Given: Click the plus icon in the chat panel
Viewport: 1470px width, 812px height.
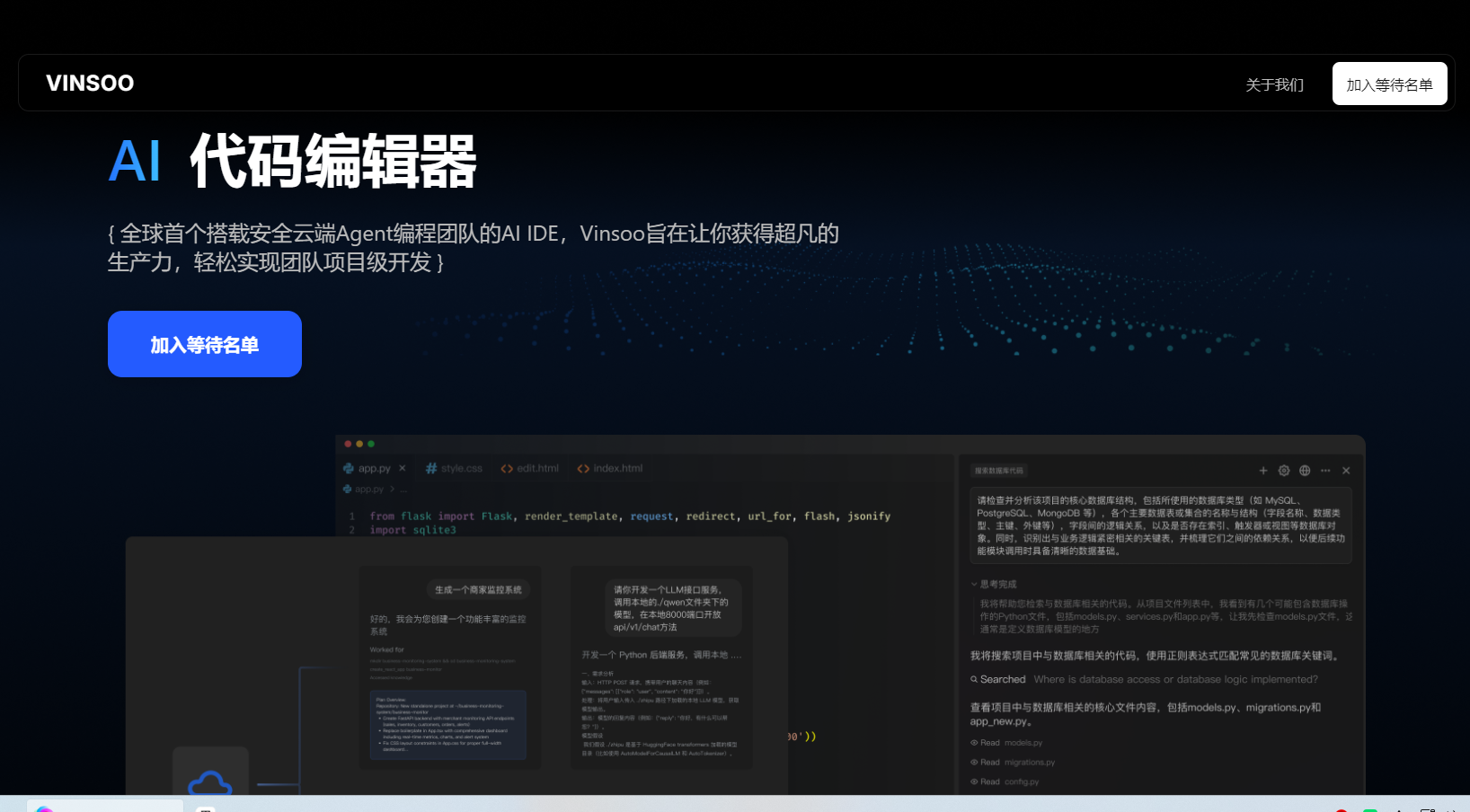Looking at the screenshot, I should (1263, 471).
